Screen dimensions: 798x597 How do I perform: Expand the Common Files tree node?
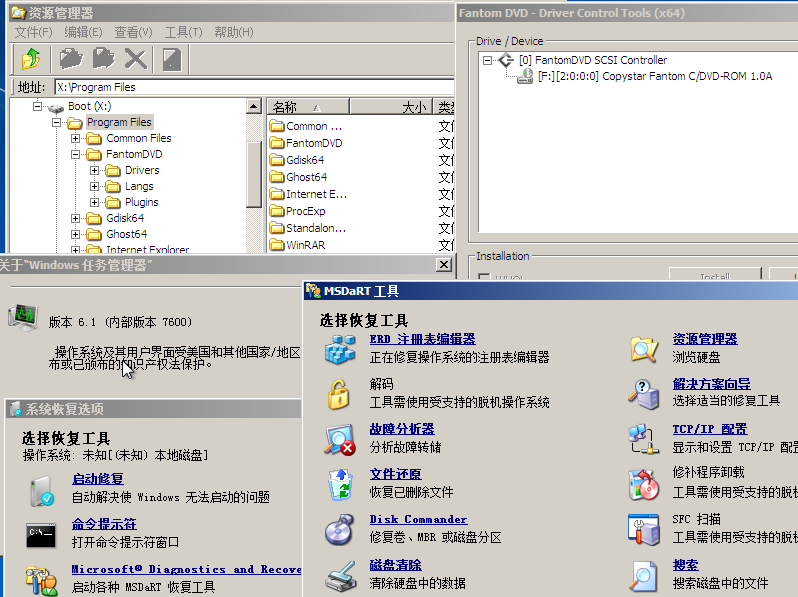[75, 138]
